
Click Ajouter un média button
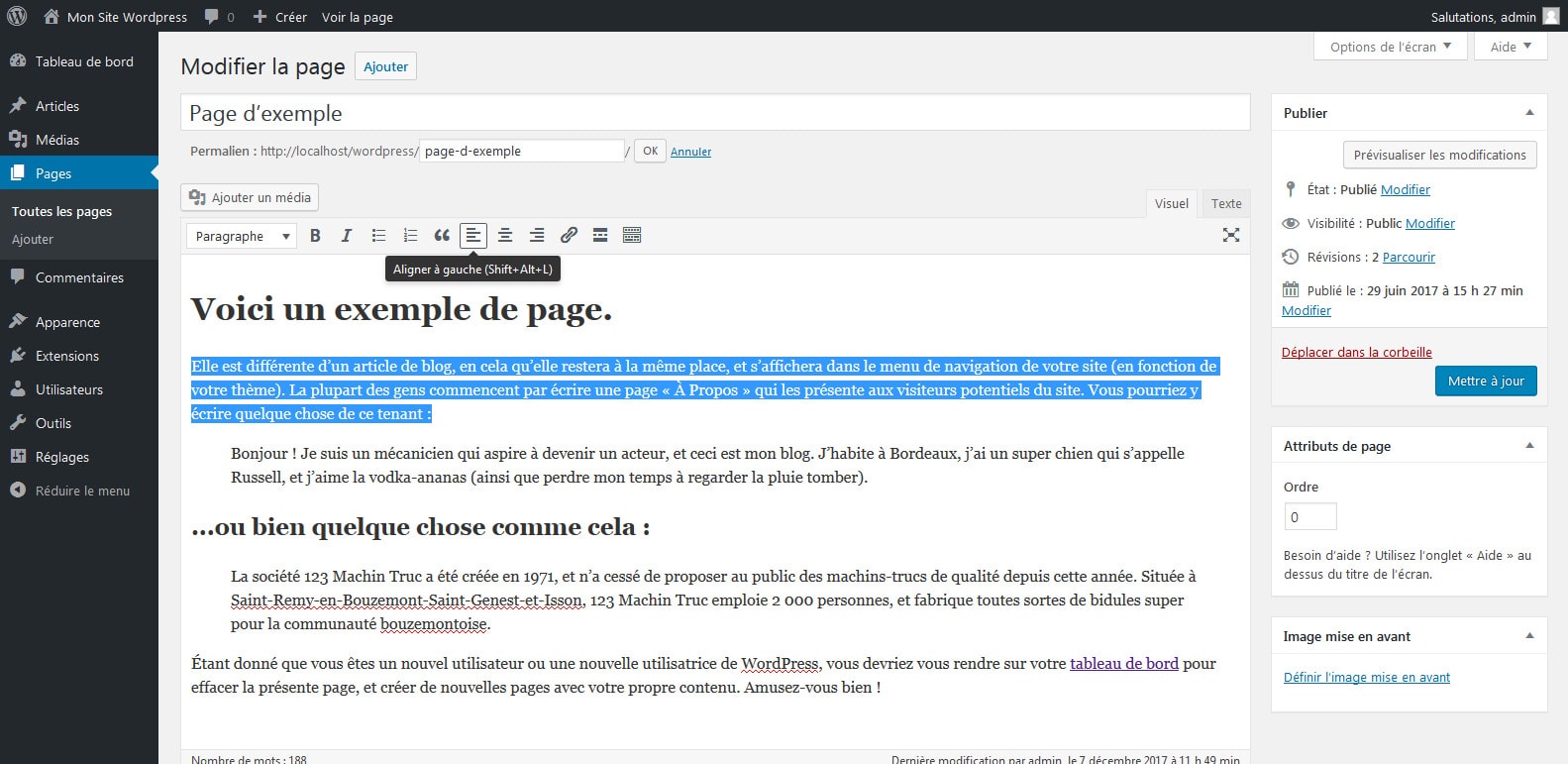point(250,197)
